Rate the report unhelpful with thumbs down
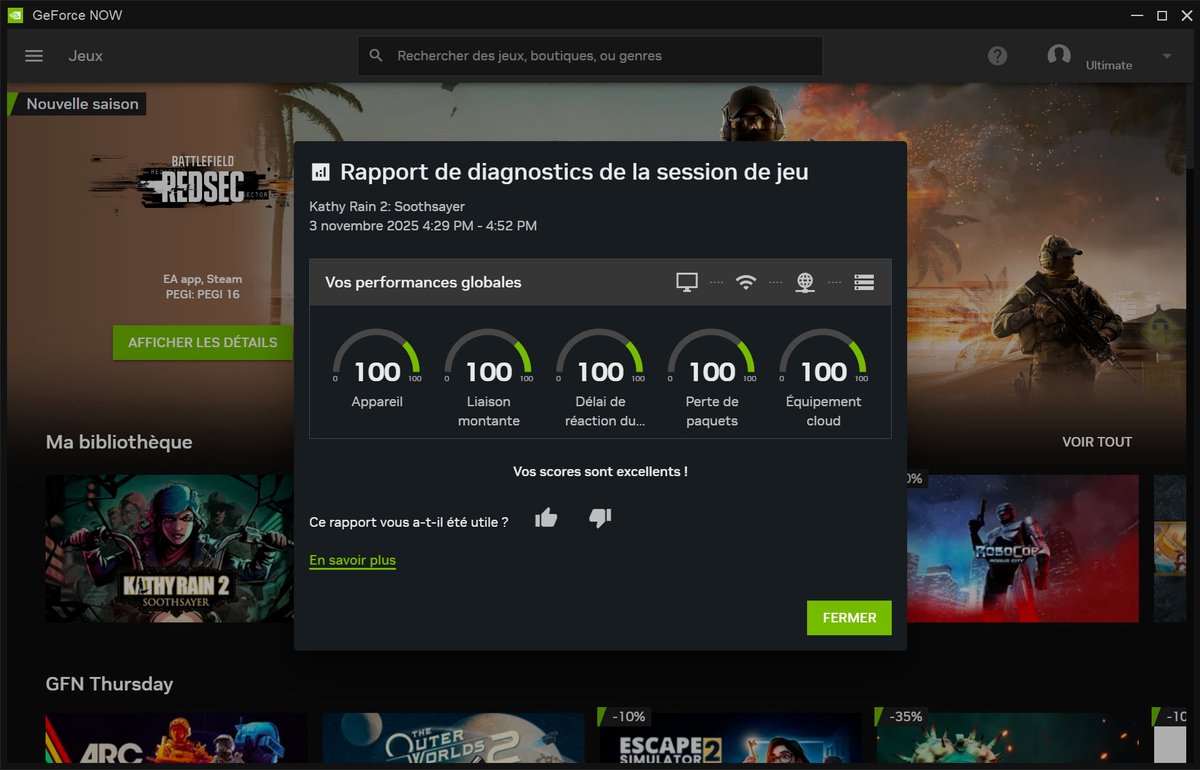Screen dimensions: 1200x770 pyautogui.click(x=600, y=518)
